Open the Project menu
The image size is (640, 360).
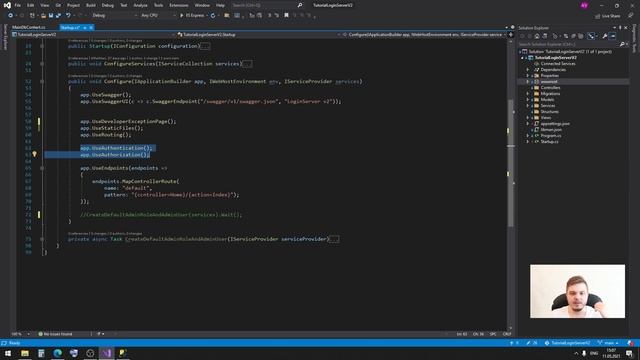(73, 5)
